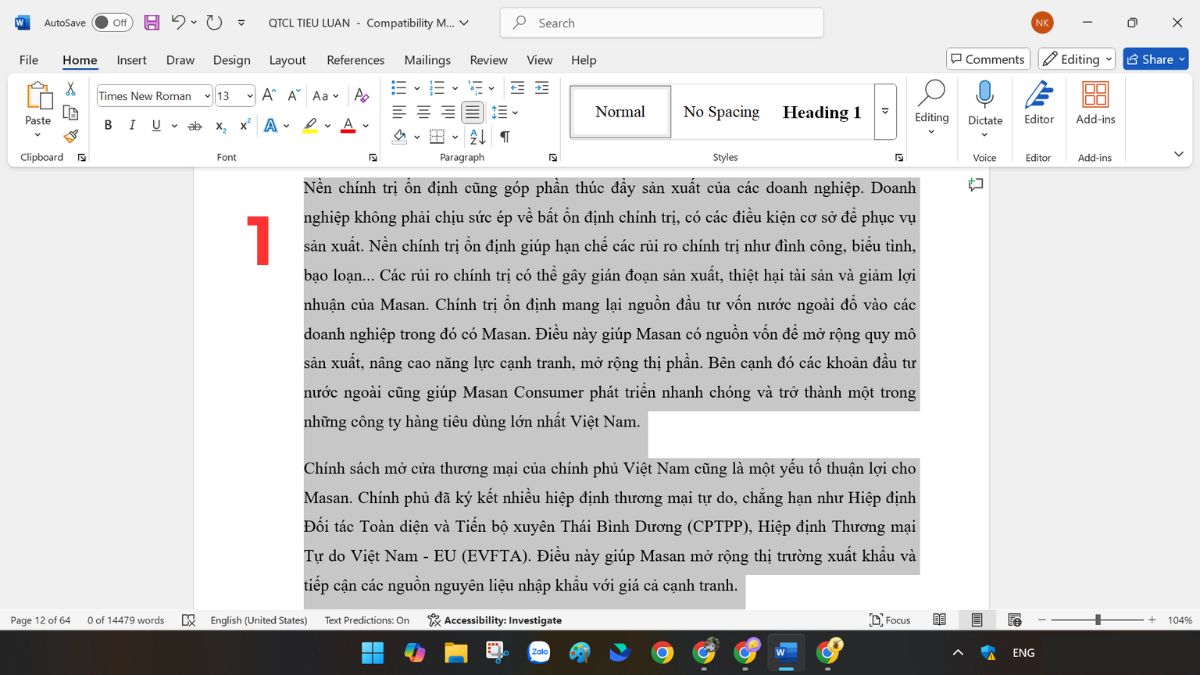
Task: Expand the highlight color arrow
Action: pos(328,126)
